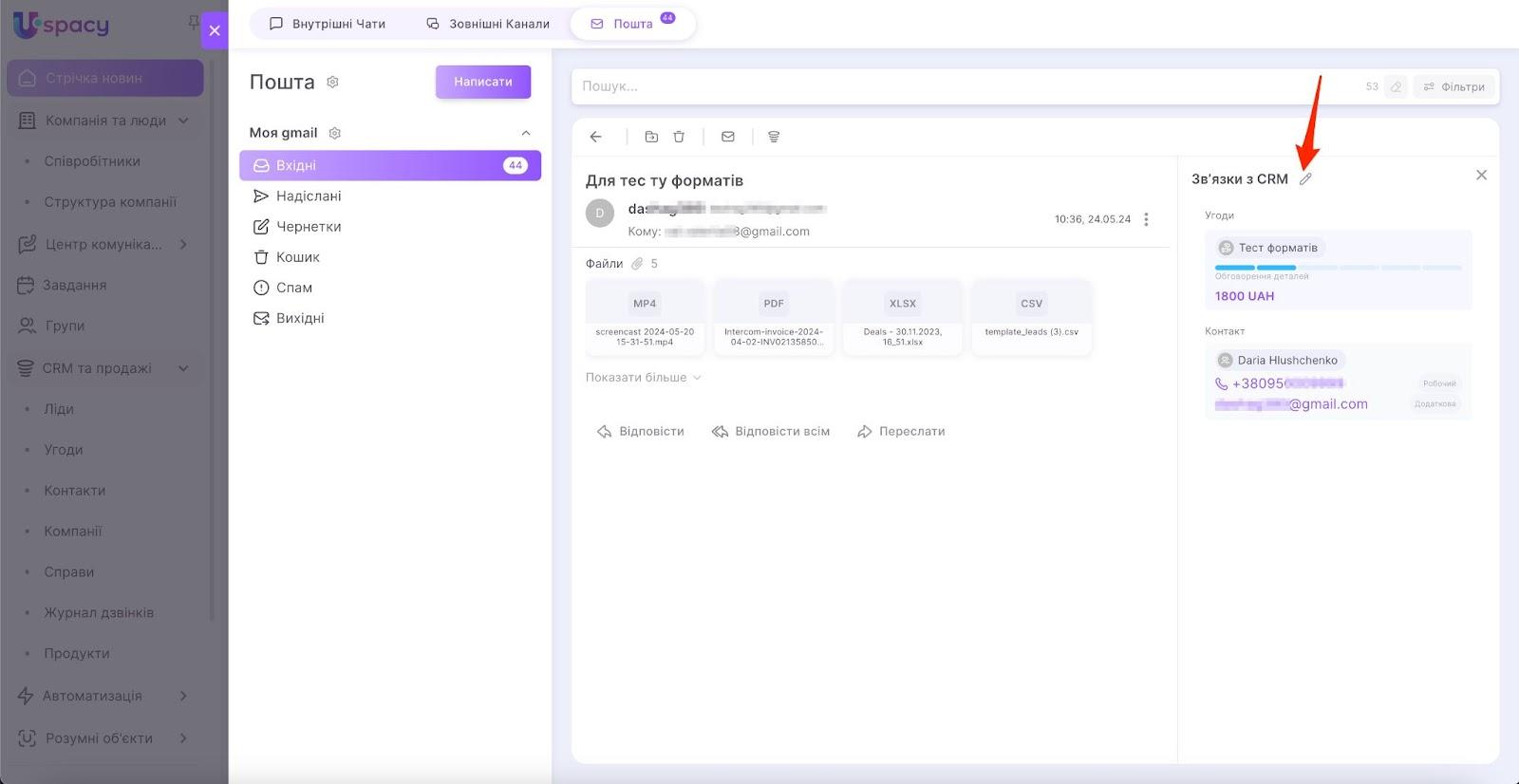Click the email subject Для тес ту форматів

click(665, 180)
